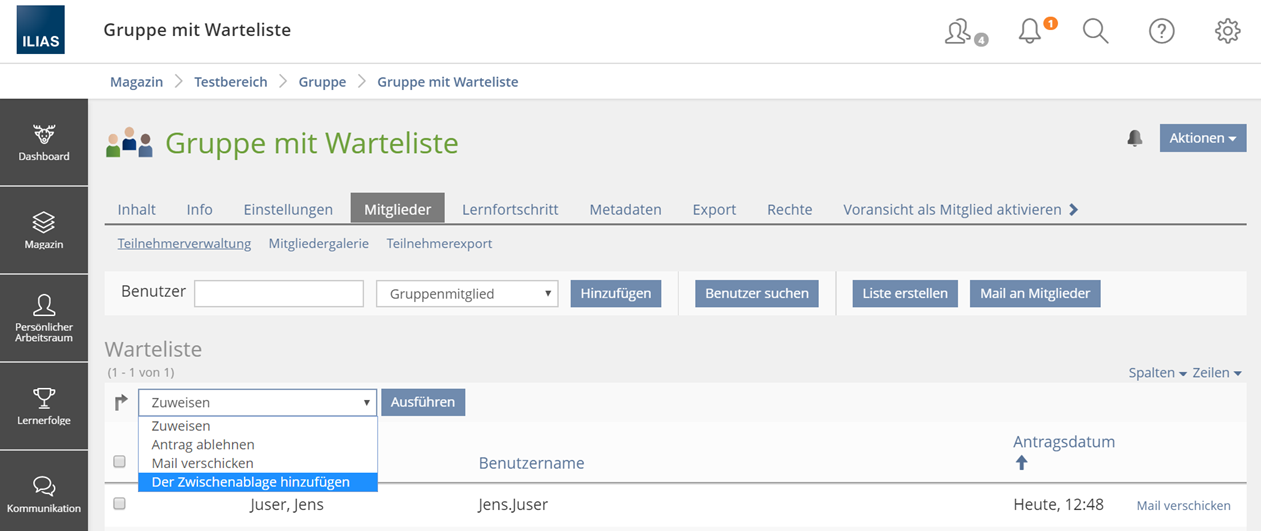The height and width of the screenshot is (531, 1261).
Task: Open the settings gear icon
Action: point(1227,31)
